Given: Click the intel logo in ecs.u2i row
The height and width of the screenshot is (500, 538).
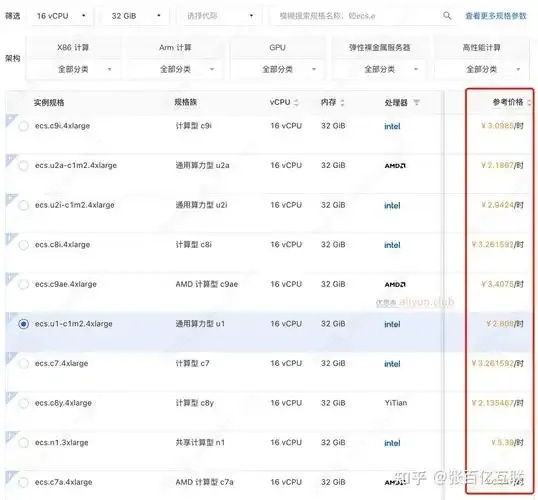Looking at the screenshot, I should pyautogui.click(x=392, y=206).
